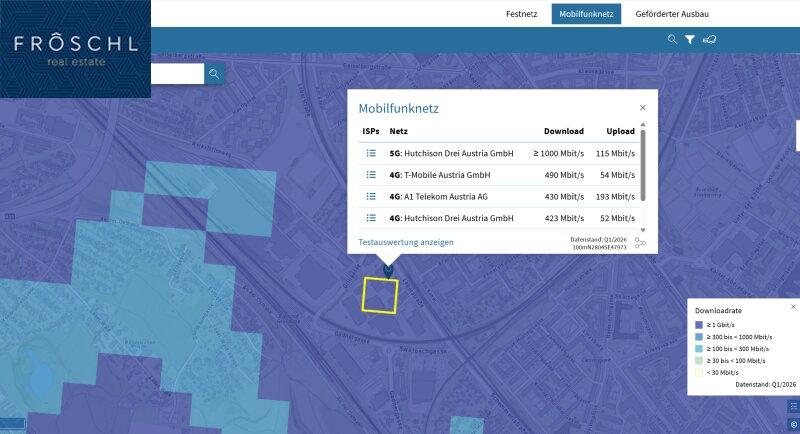800x434 pixels.
Task: Open ISP list for 4G Hutchison Drei
Action: click(x=371, y=218)
